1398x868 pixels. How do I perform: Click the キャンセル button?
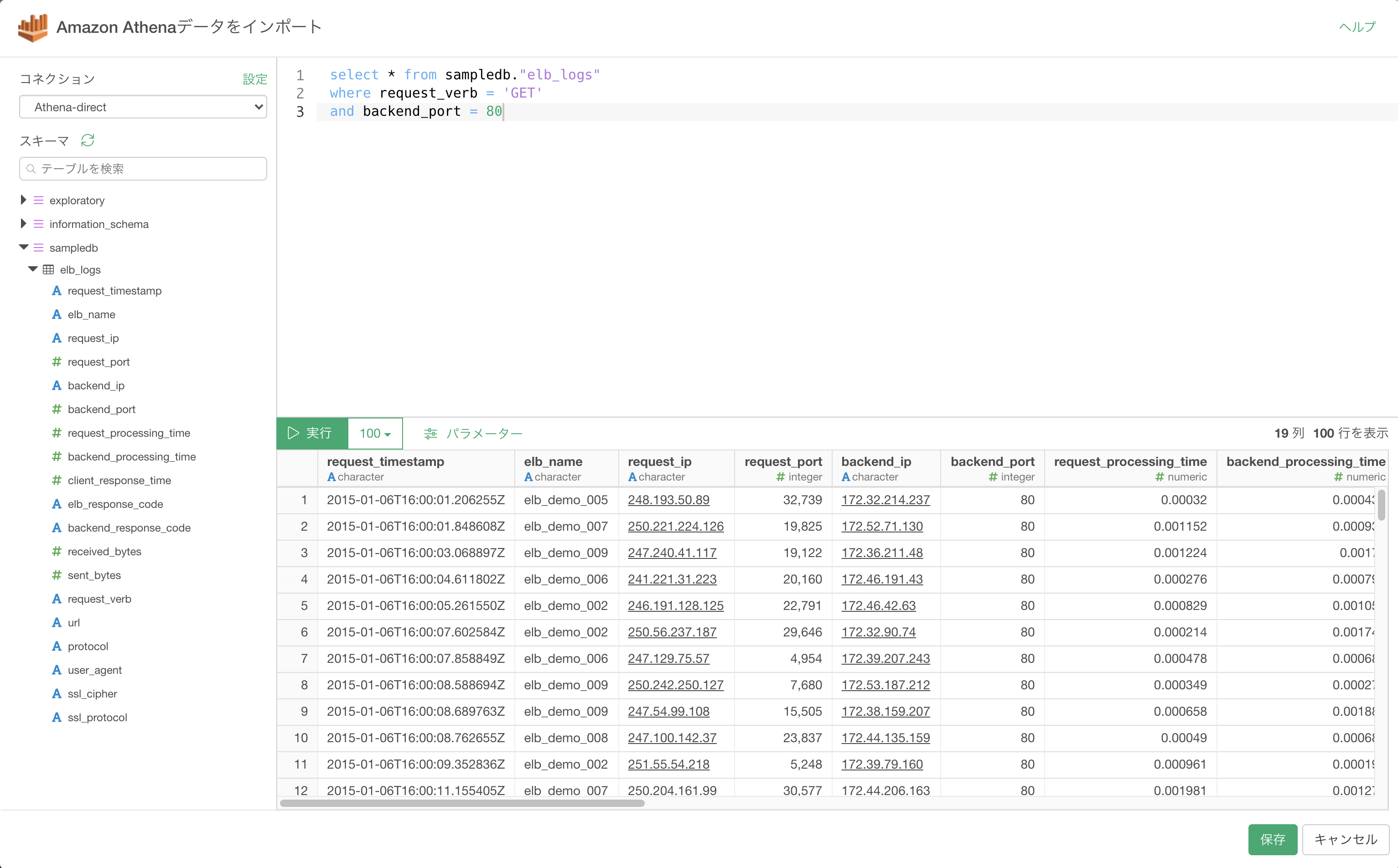(x=1345, y=839)
